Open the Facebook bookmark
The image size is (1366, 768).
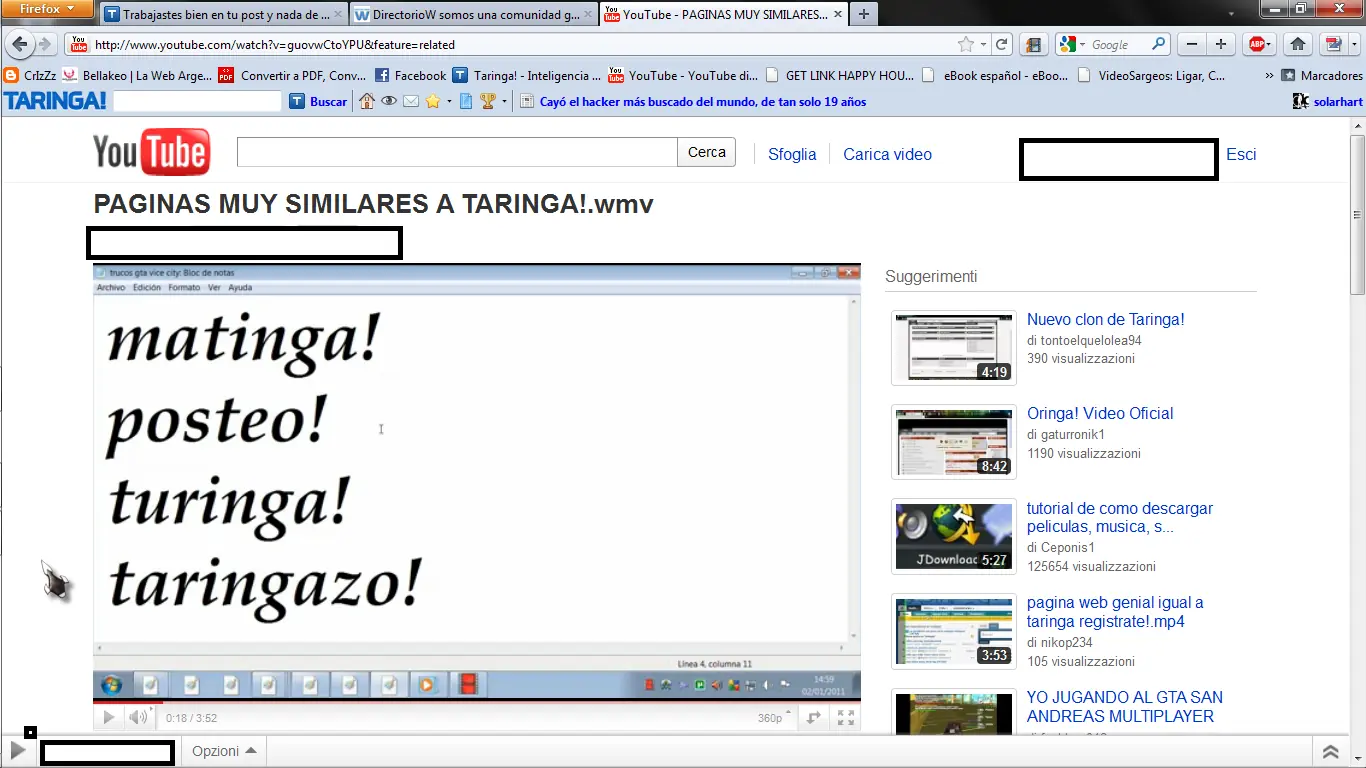[411, 75]
